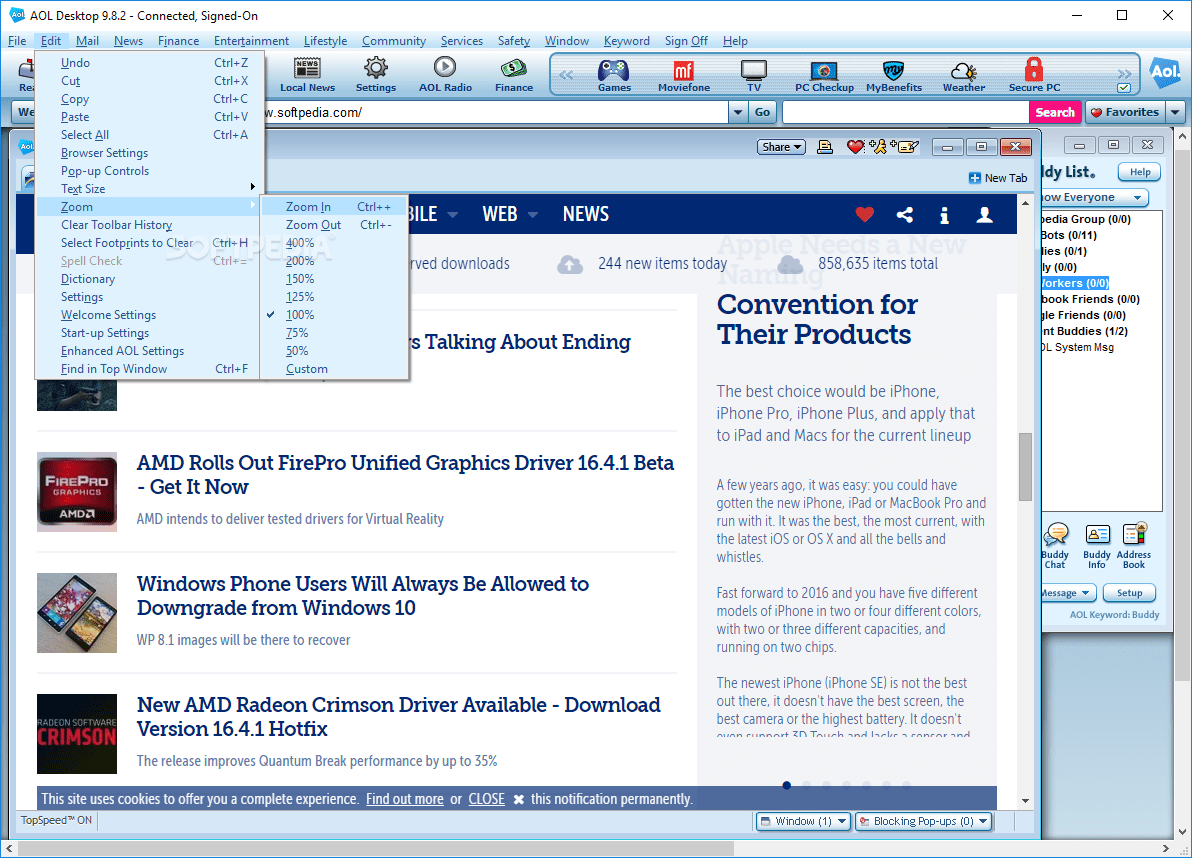Click the printer icon in browser window
The height and width of the screenshot is (858, 1192).
tap(824, 147)
